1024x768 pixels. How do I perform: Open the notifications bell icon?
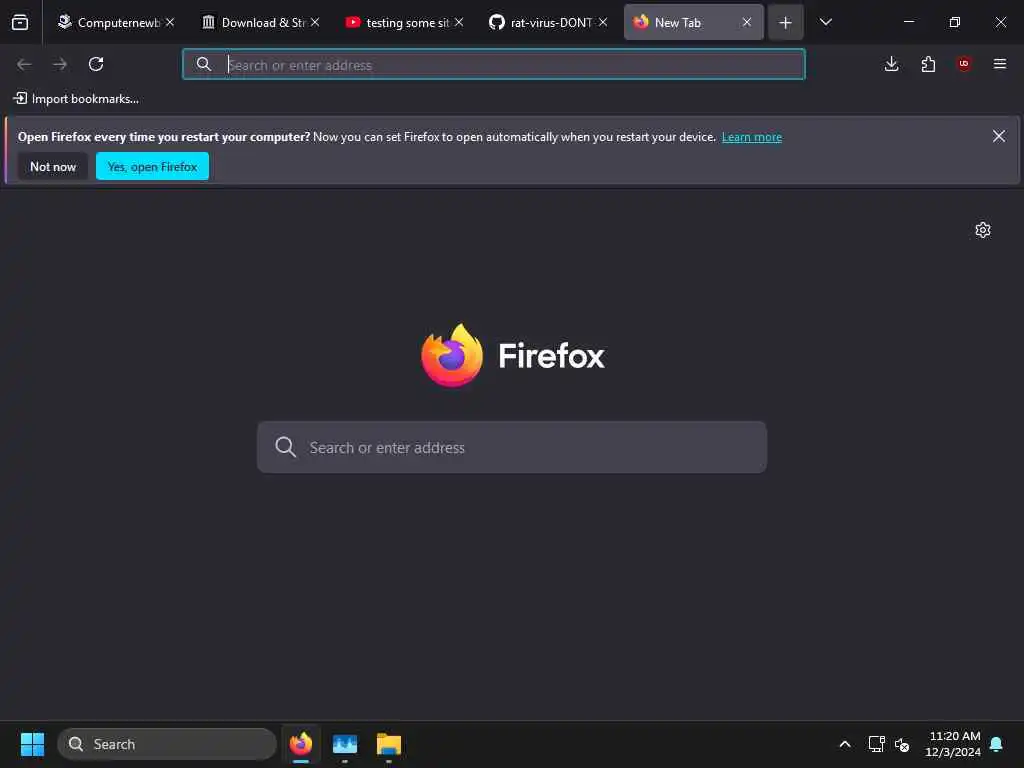997,744
